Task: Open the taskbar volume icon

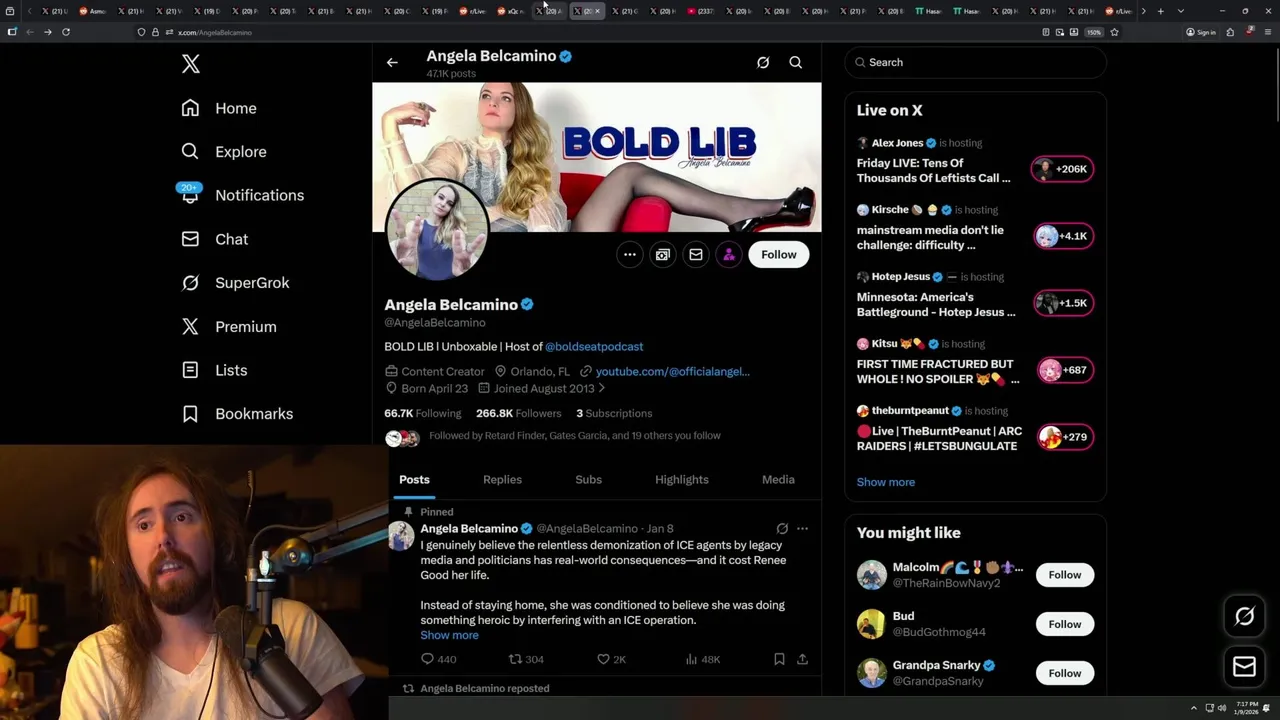Action: pos(1222,708)
